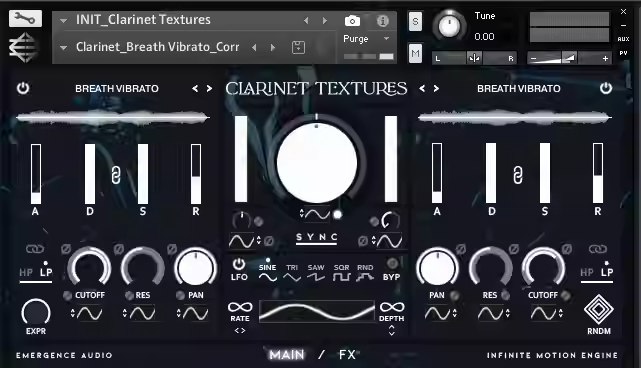
Task: Click the right CUTOFF modulation sine icon
Action: [x=543, y=314]
